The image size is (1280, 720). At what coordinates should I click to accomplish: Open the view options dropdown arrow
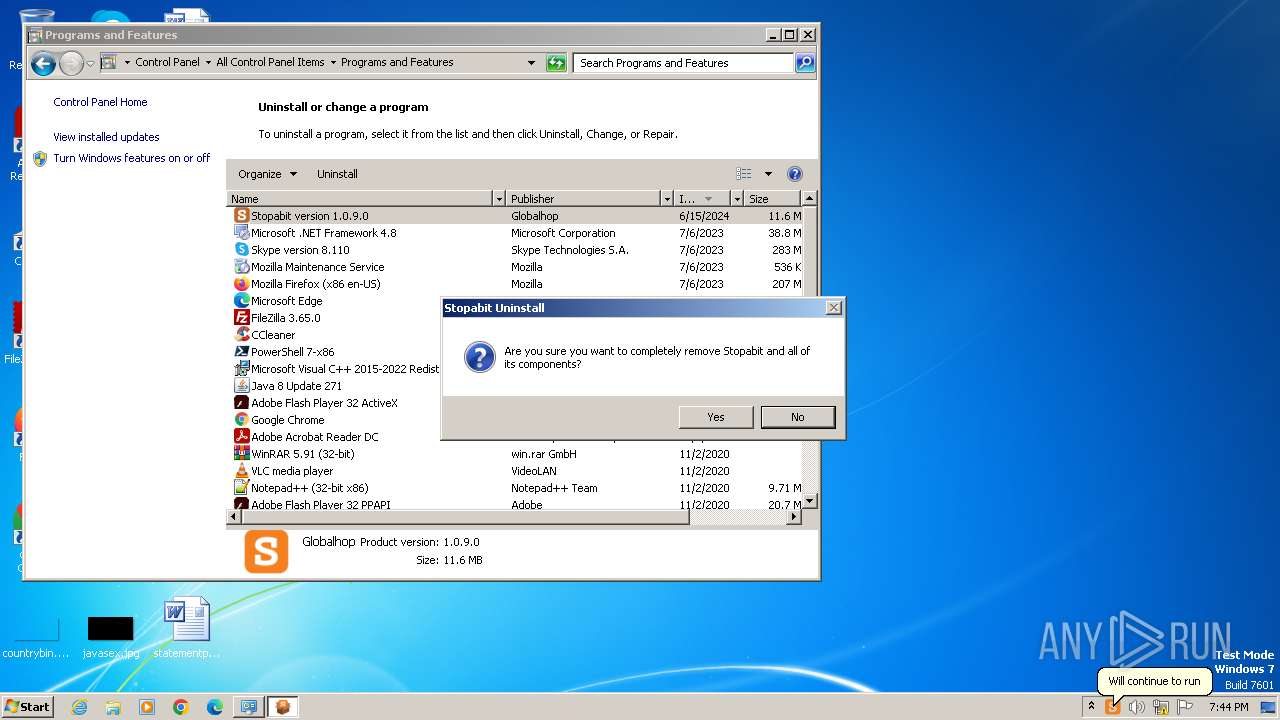click(x=768, y=174)
